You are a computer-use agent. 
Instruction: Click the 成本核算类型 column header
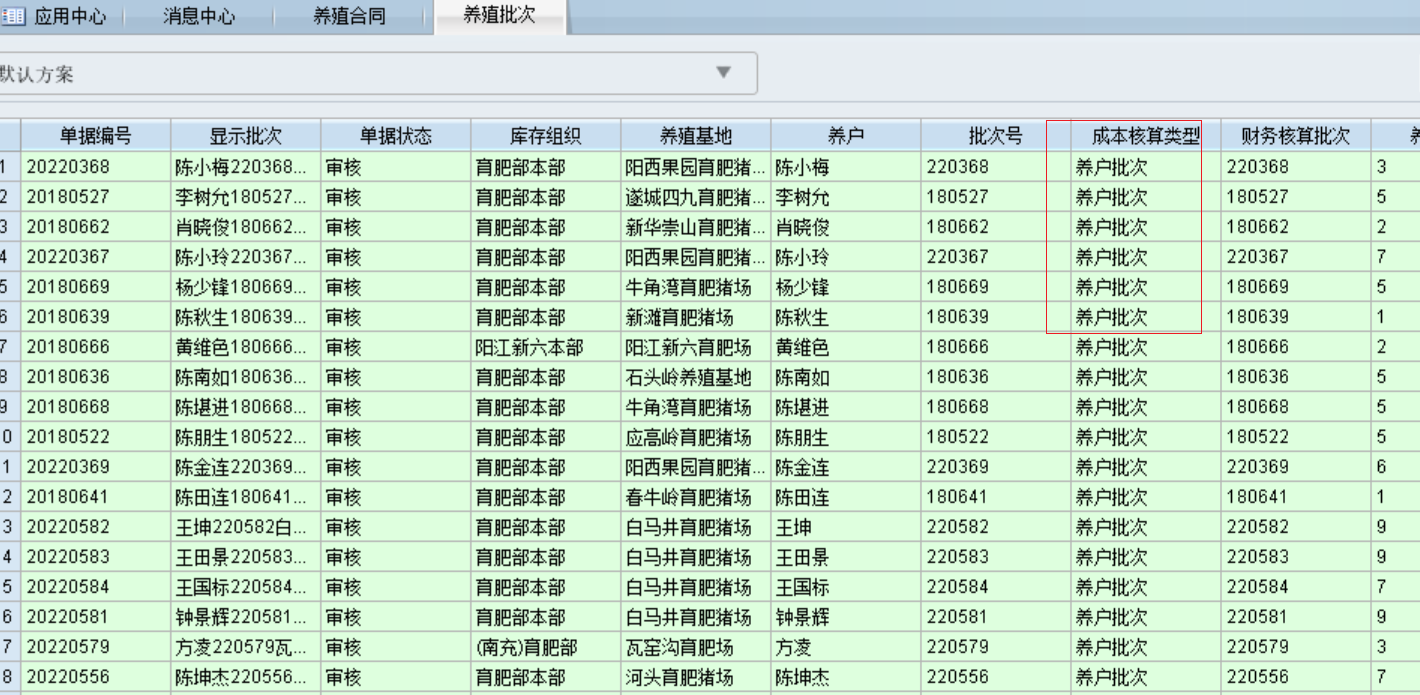click(1145, 136)
